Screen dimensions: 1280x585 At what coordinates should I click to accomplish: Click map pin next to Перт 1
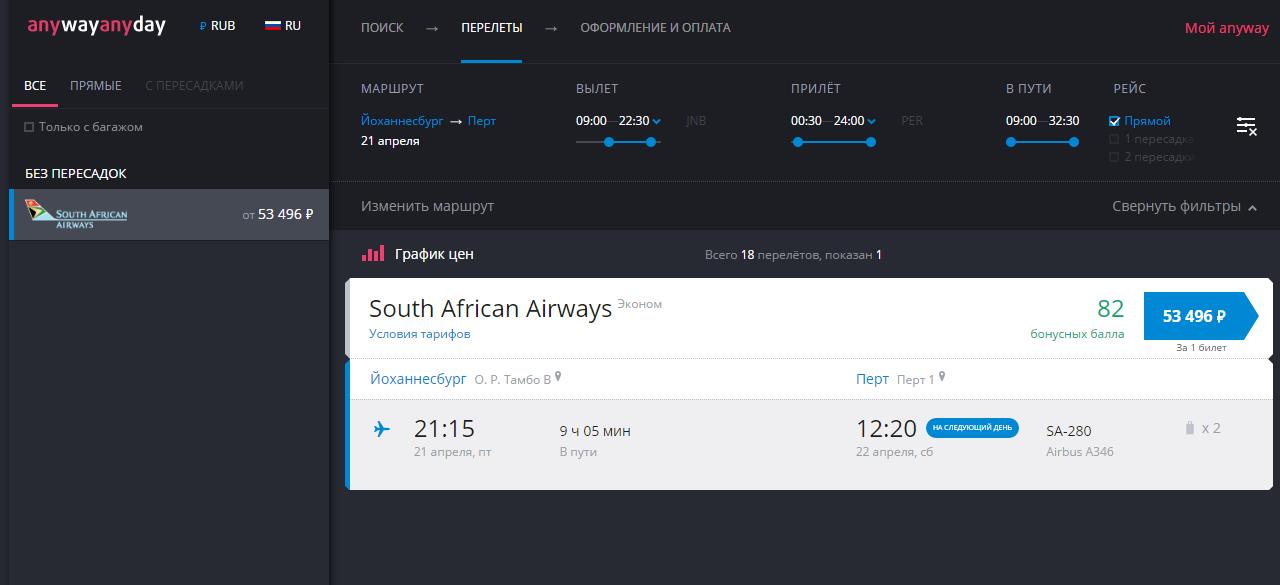(942, 378)
